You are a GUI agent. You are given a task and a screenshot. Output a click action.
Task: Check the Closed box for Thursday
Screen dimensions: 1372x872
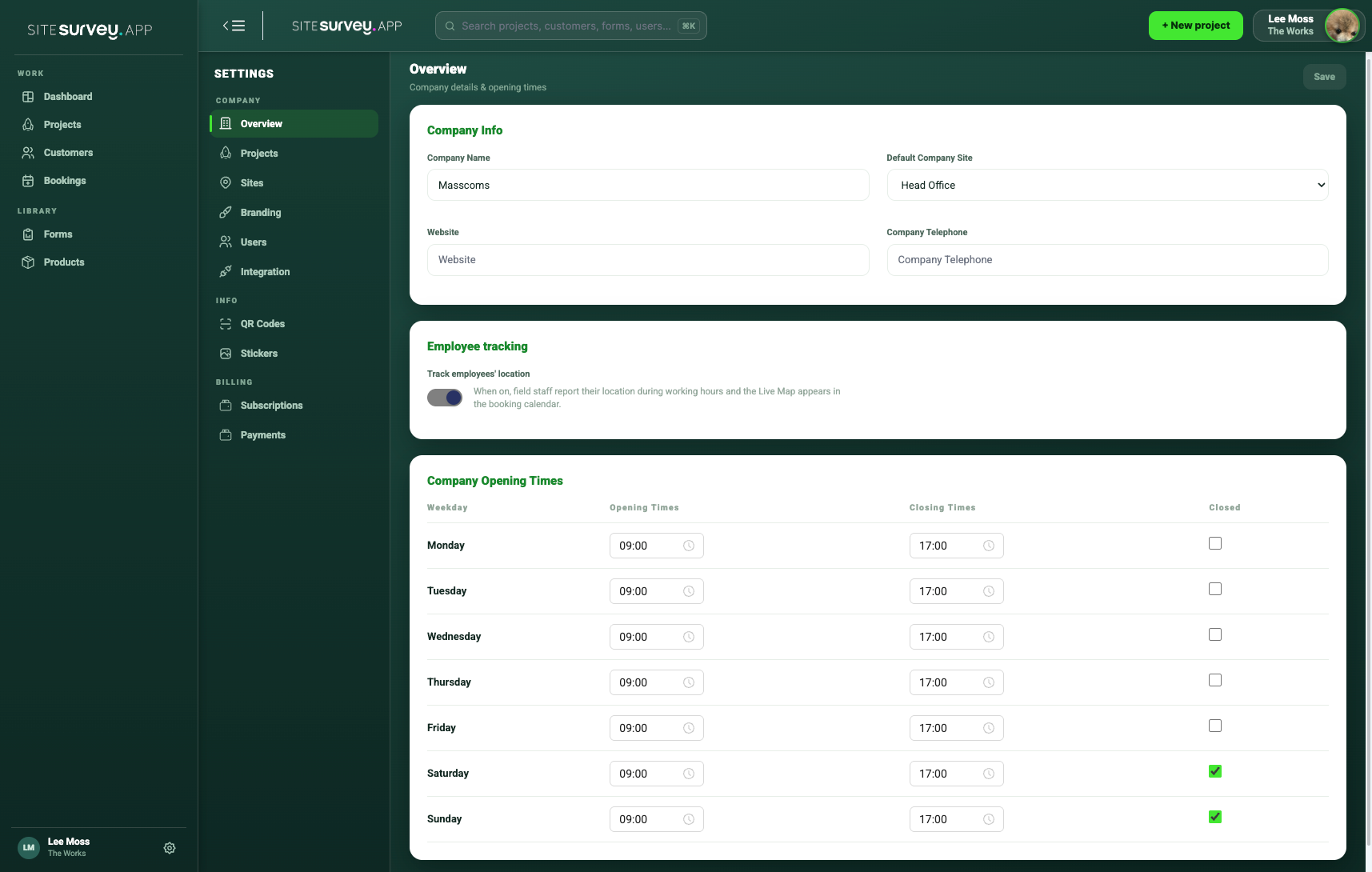pos(1215,680)
